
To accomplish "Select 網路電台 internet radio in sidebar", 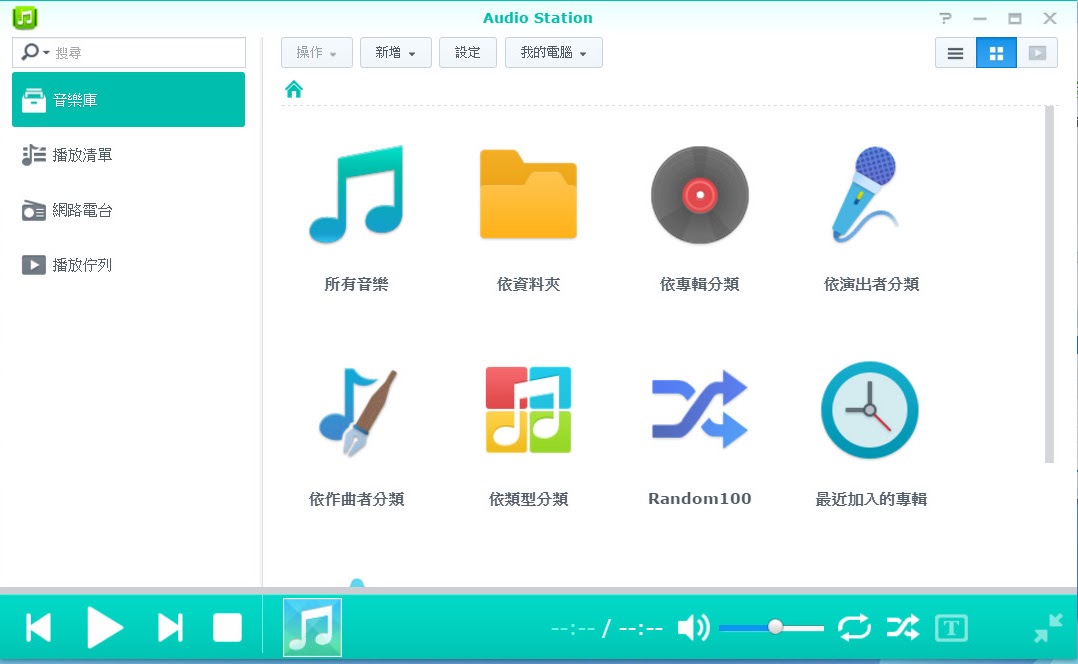I will coord(129,210).
